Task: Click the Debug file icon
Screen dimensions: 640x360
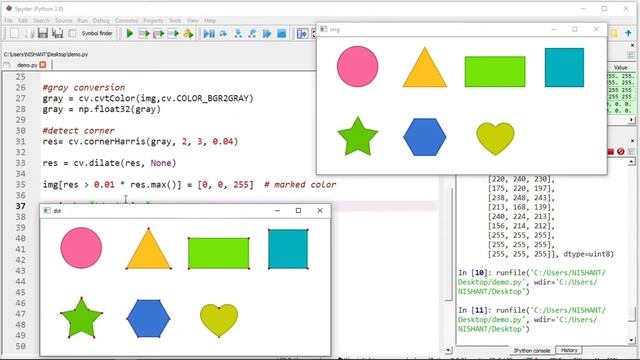Action: tap(209, 33)
